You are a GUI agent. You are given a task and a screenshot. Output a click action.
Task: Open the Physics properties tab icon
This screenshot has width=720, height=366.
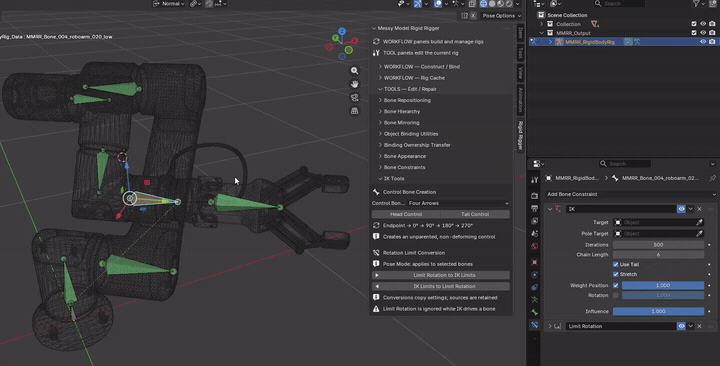tap(534, 275)
